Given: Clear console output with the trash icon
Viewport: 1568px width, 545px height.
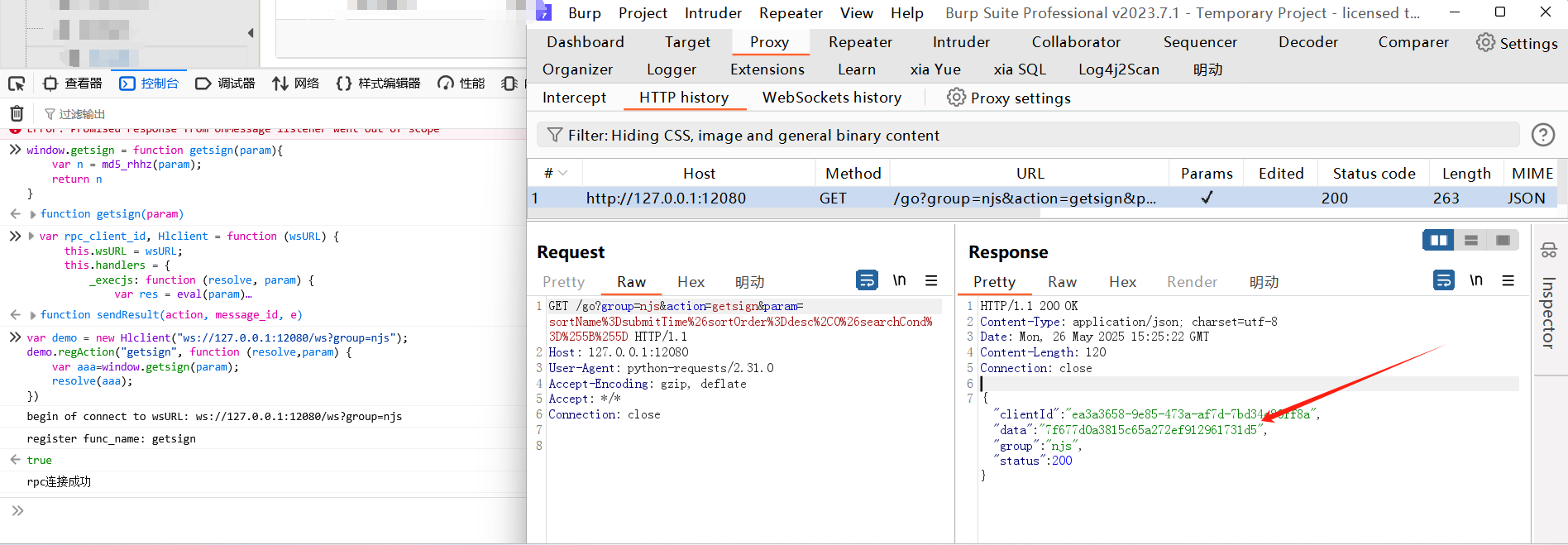Looking at the screenshot, I should (17, 113).
